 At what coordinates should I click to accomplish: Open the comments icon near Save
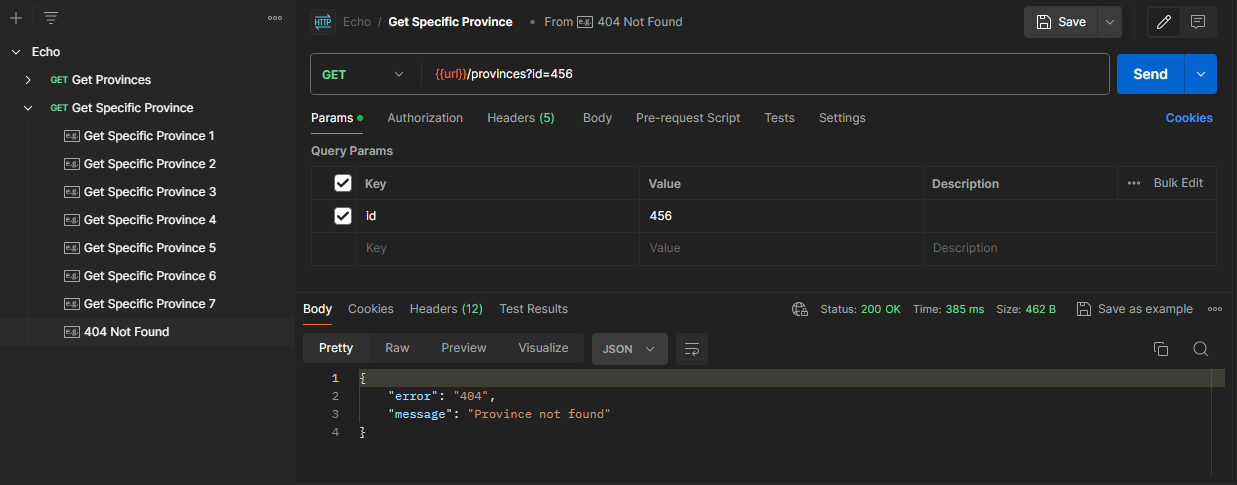(x=1197, y=22)
